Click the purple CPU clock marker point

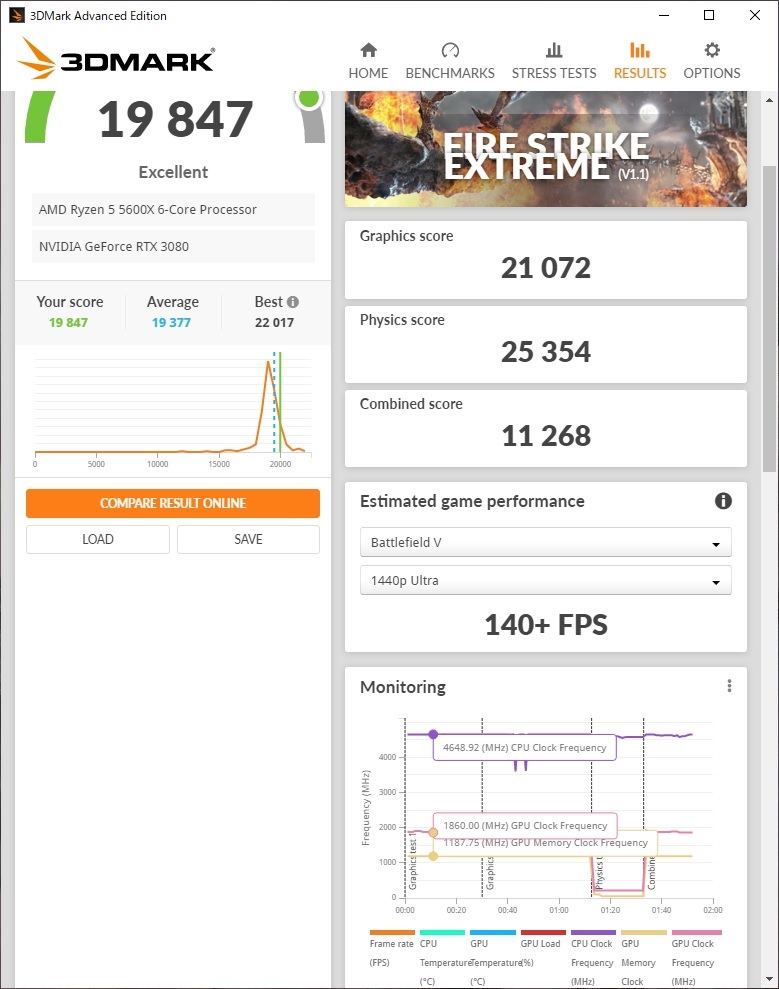point(433,734)
